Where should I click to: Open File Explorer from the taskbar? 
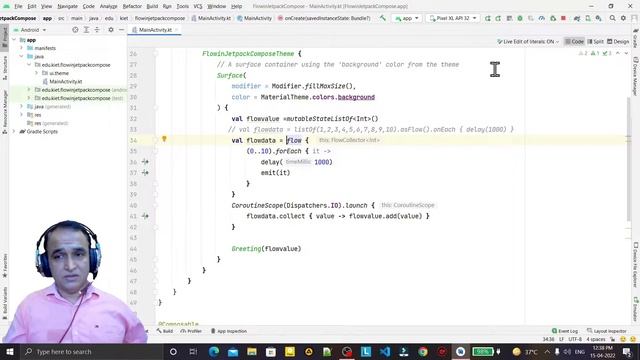point(252,351)
